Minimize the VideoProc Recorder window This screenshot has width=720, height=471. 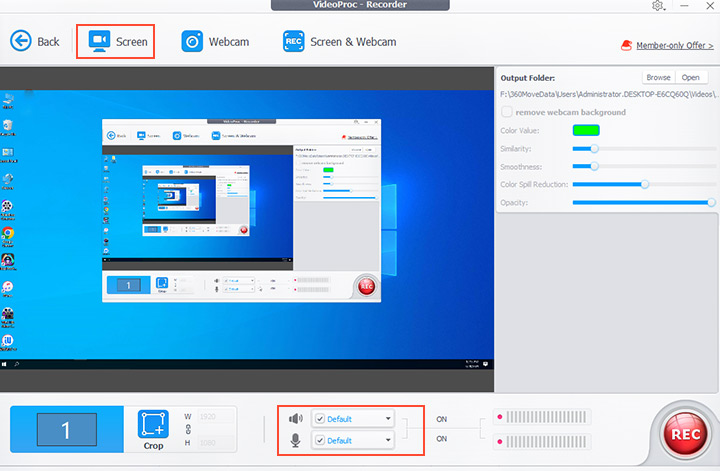coord(685,6)
